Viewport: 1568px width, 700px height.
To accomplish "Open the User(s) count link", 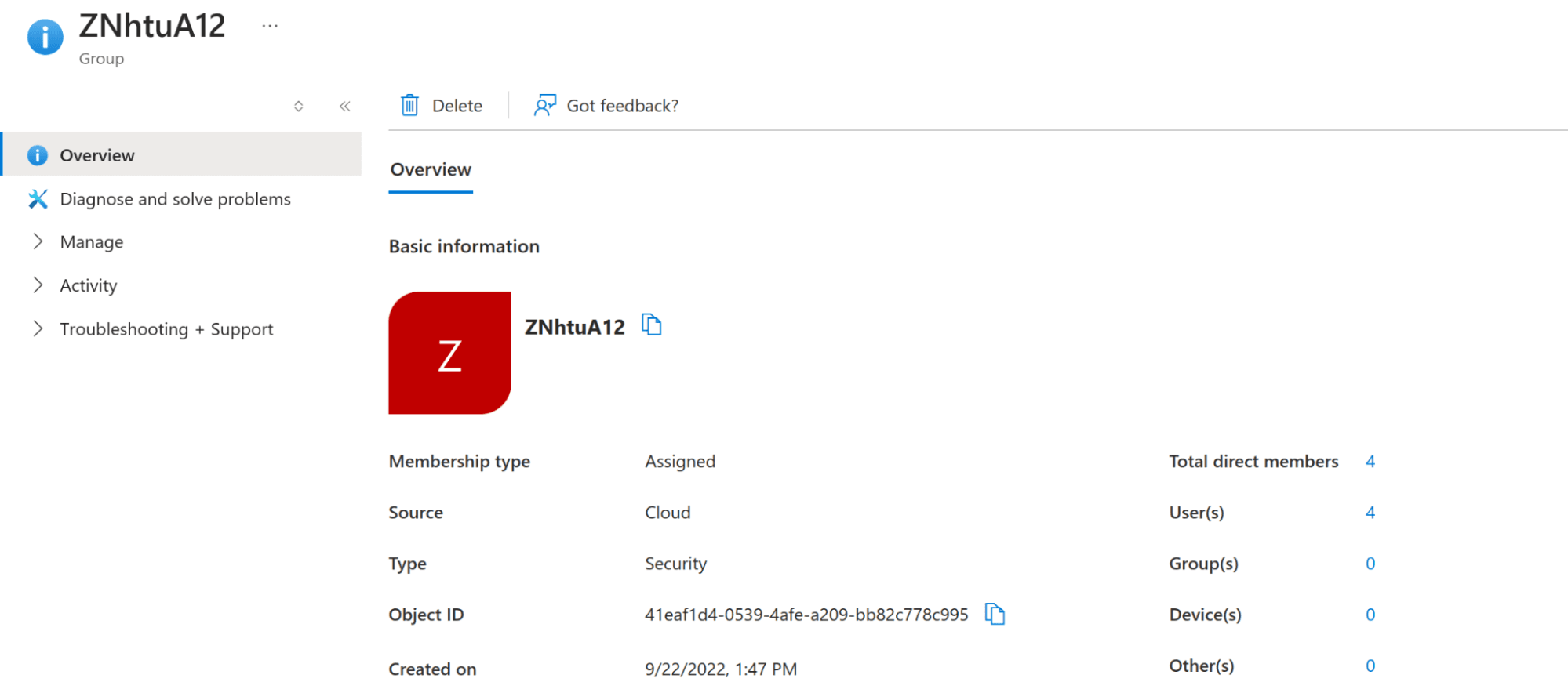I will (1370, 513).
